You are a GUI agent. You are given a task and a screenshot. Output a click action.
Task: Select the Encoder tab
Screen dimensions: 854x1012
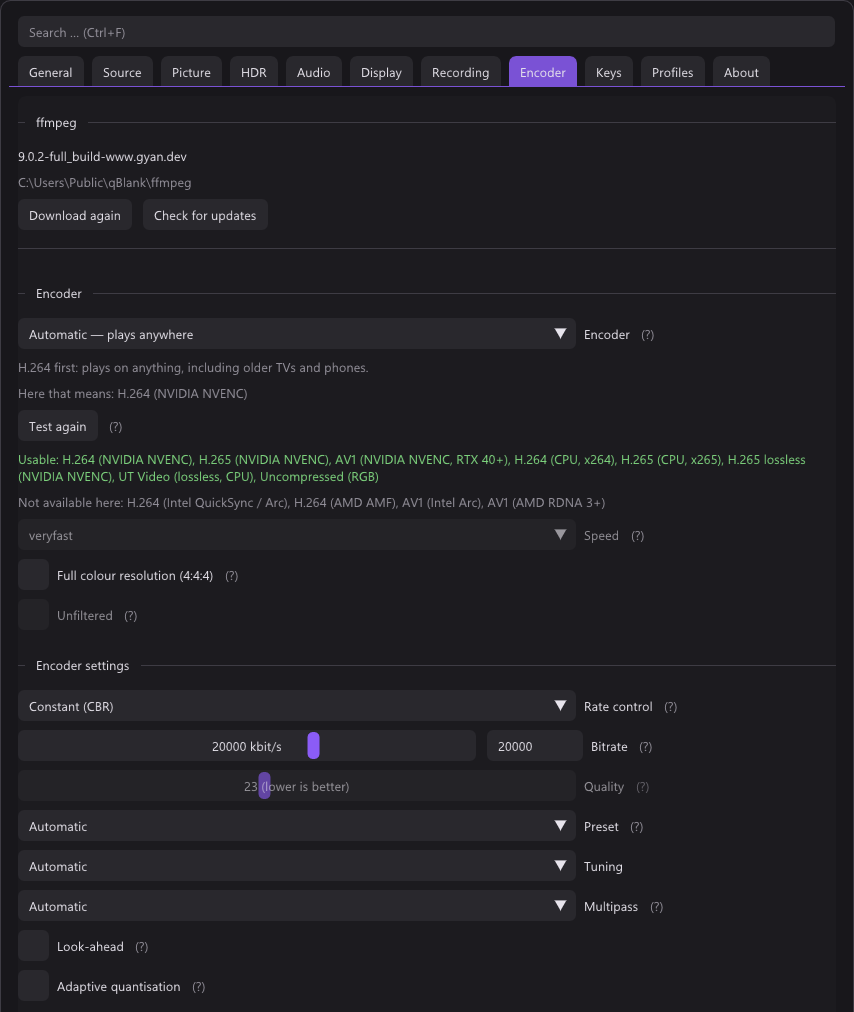(x=543, y=72)
